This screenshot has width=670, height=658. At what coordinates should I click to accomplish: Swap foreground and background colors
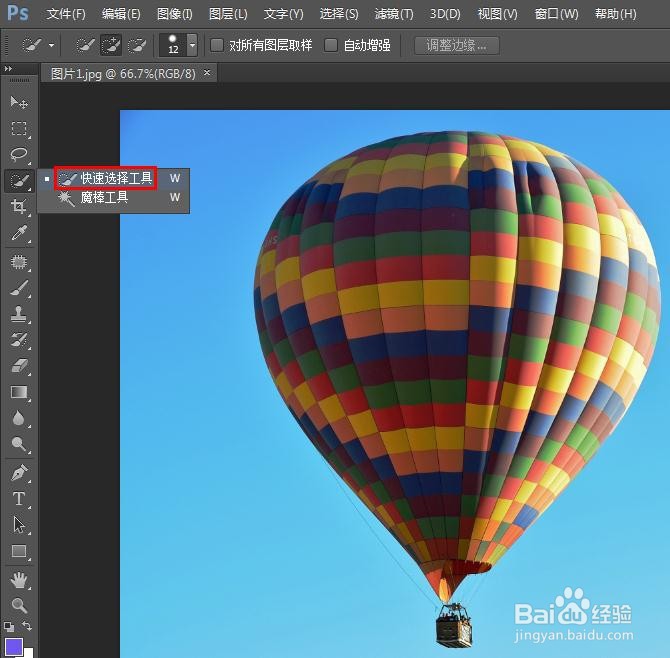(x=27, y=626)
